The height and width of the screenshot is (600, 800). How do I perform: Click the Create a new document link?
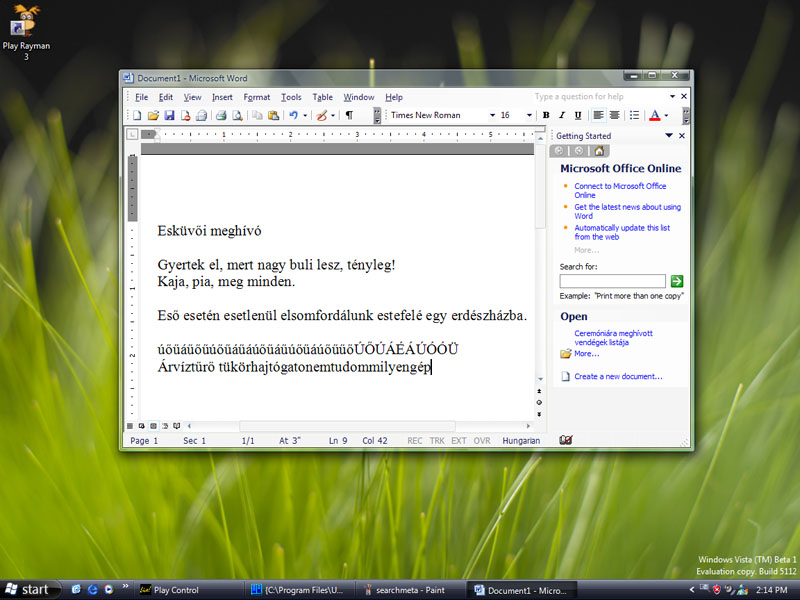click(618, 377)
